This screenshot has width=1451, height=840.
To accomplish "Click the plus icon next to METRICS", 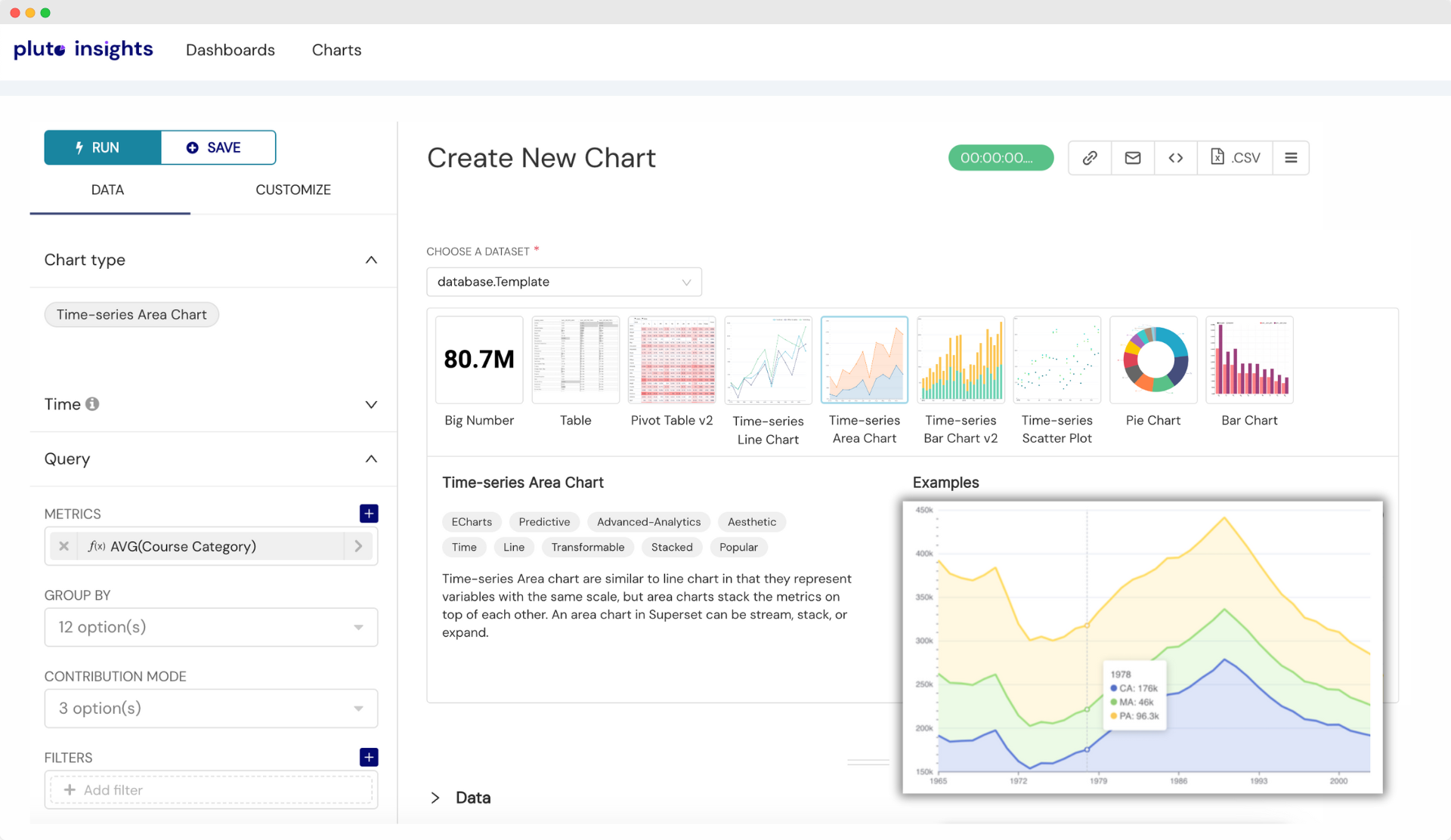I will tap(369, 514).
